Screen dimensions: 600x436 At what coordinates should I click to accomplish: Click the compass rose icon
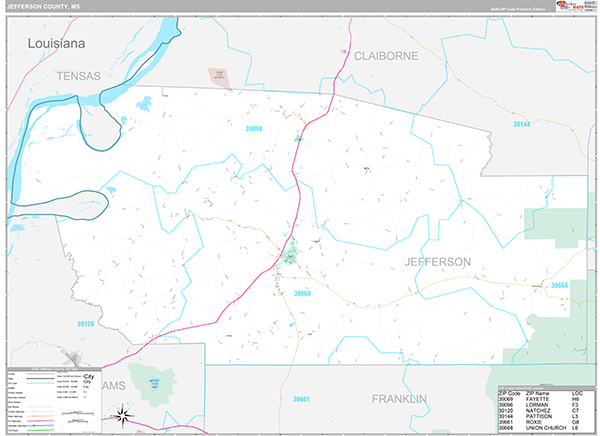tap(122, 415)
